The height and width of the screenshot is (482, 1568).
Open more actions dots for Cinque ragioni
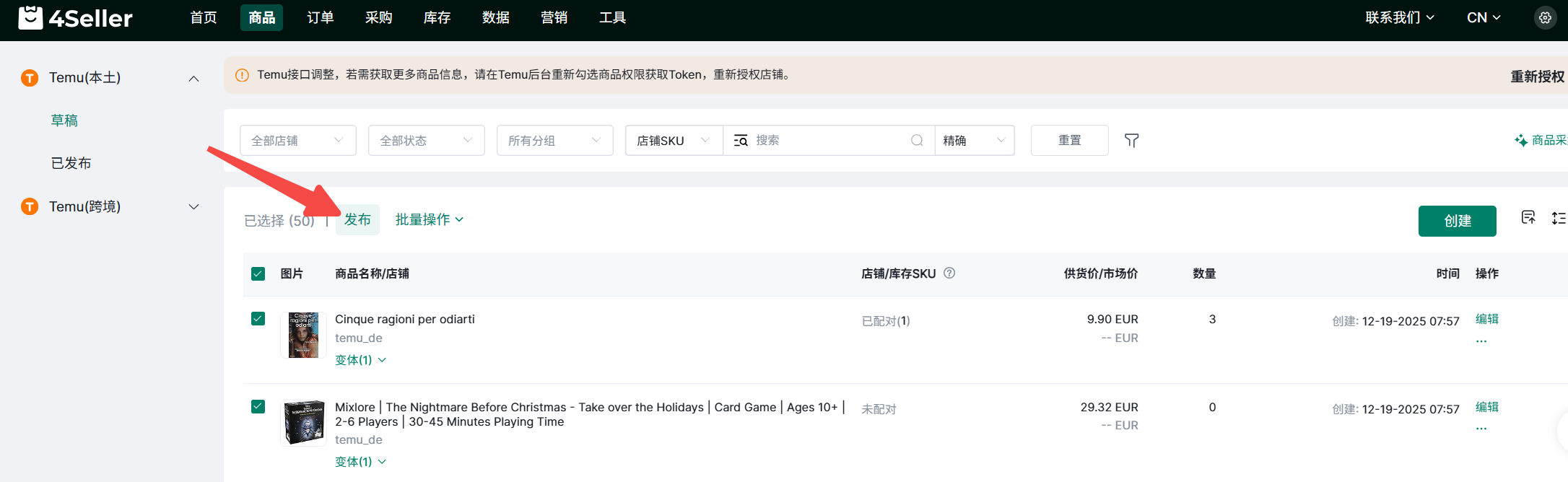(x=1481, y=341)
